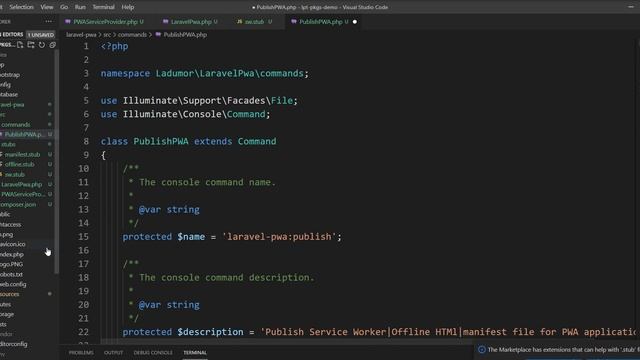
Task: Click commands in the breadcrumb path
Action: [132, 35]
